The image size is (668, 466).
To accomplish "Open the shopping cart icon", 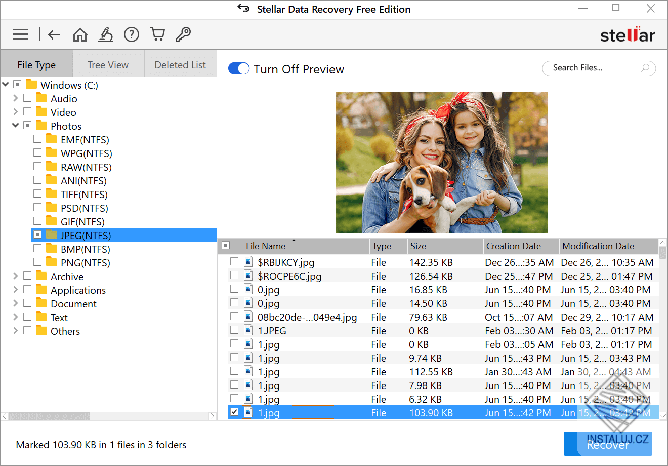I will (158, 35).
